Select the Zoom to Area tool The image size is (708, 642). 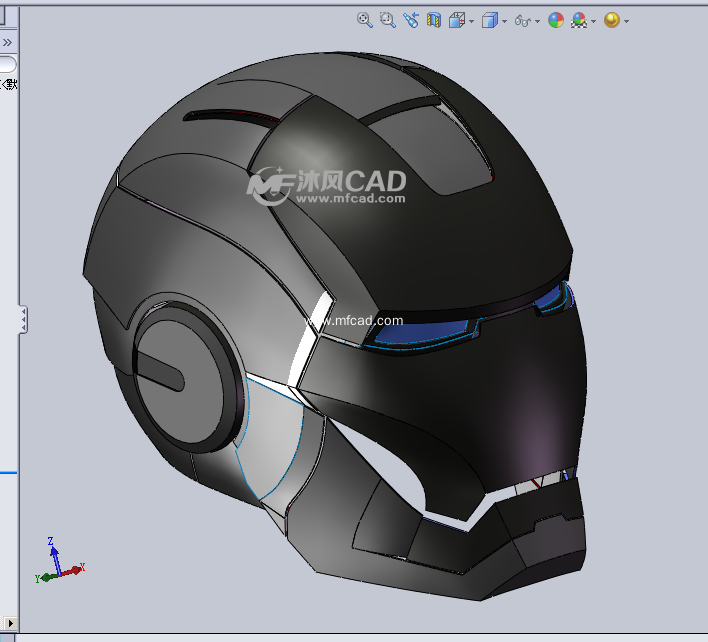click(x=387, y=20)
